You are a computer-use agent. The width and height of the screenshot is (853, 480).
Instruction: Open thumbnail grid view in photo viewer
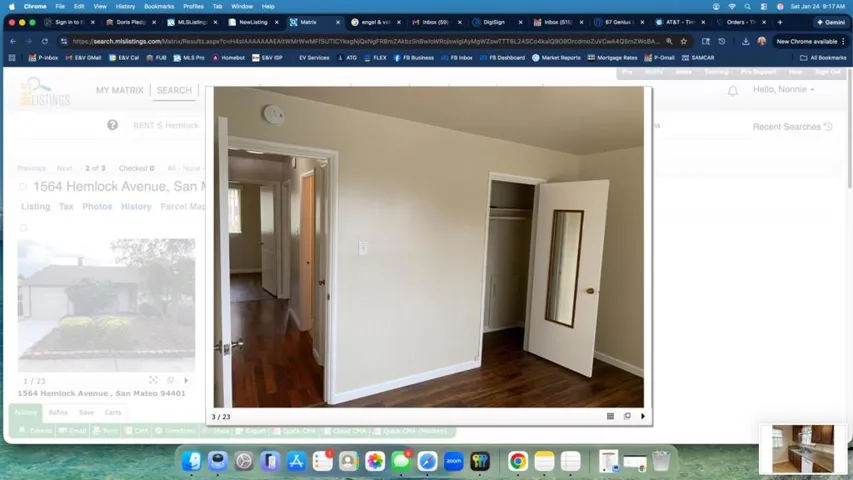point(610,416)
